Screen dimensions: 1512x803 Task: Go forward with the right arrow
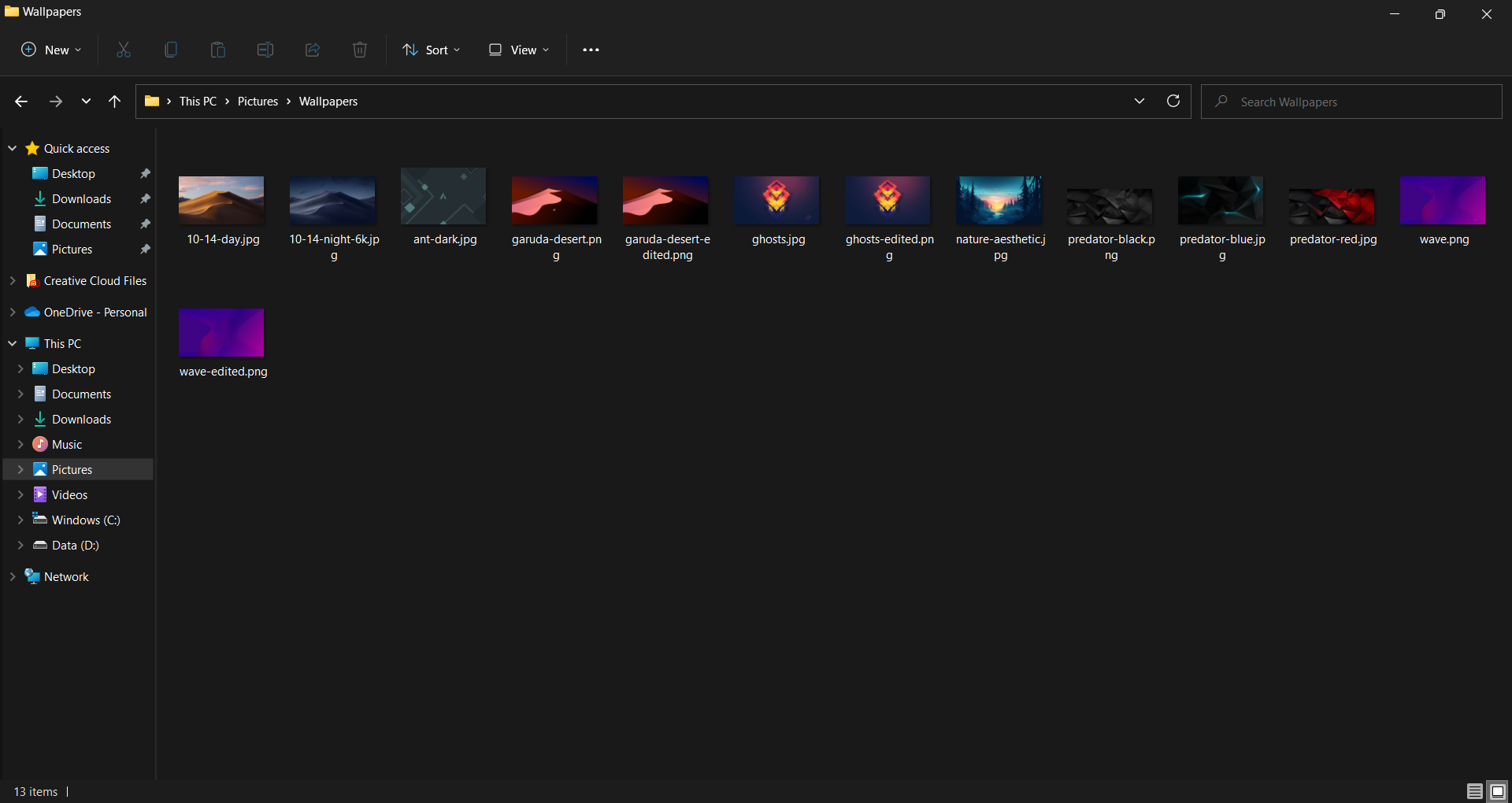55,102
